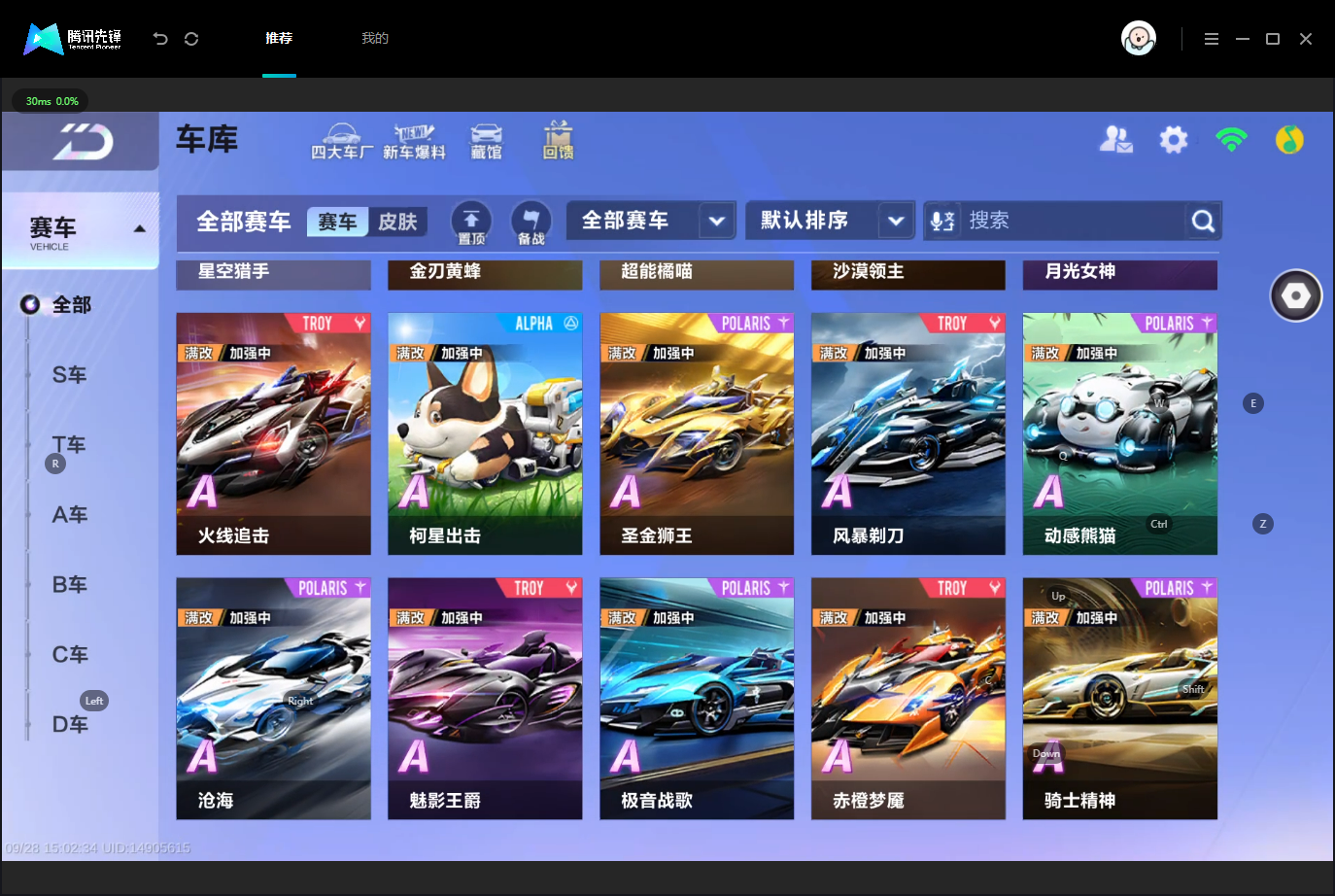The height and width of the screenshot is (896, 1335).
Task: Select the 全部 category radio in sidebar
Action: click(x=30, y=305)
